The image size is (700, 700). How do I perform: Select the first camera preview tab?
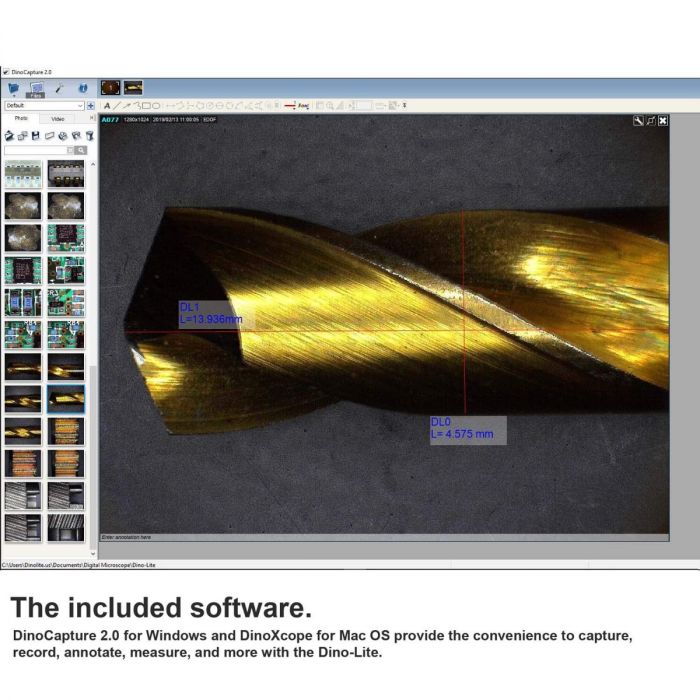(110, 88)
